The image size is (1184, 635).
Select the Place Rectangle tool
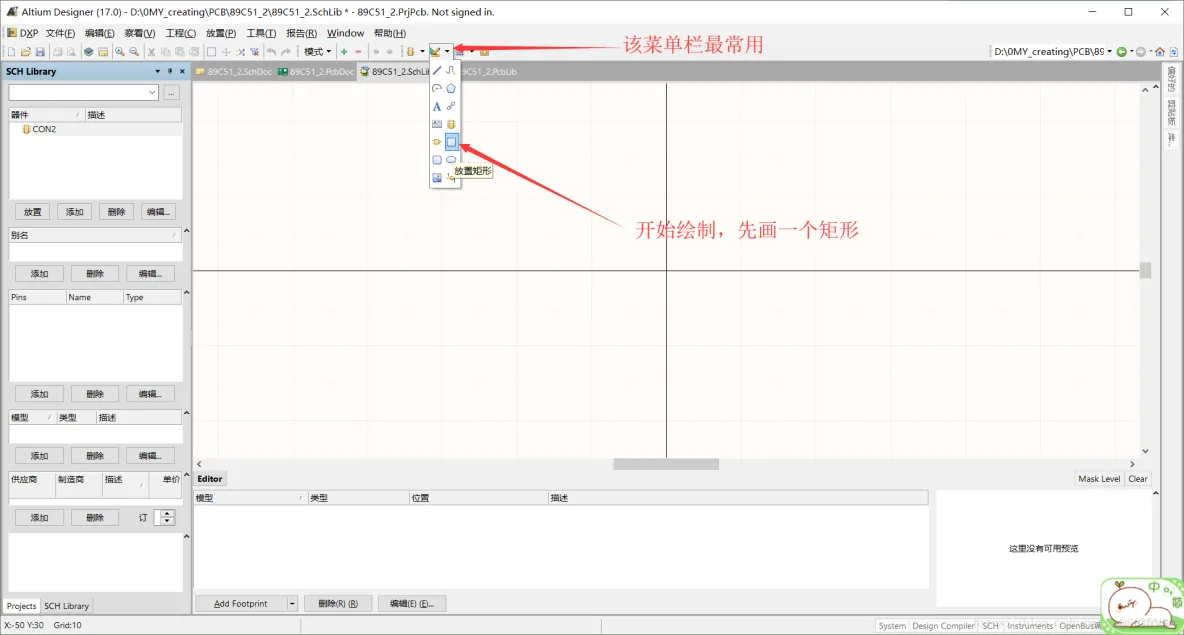coord(451,142)
